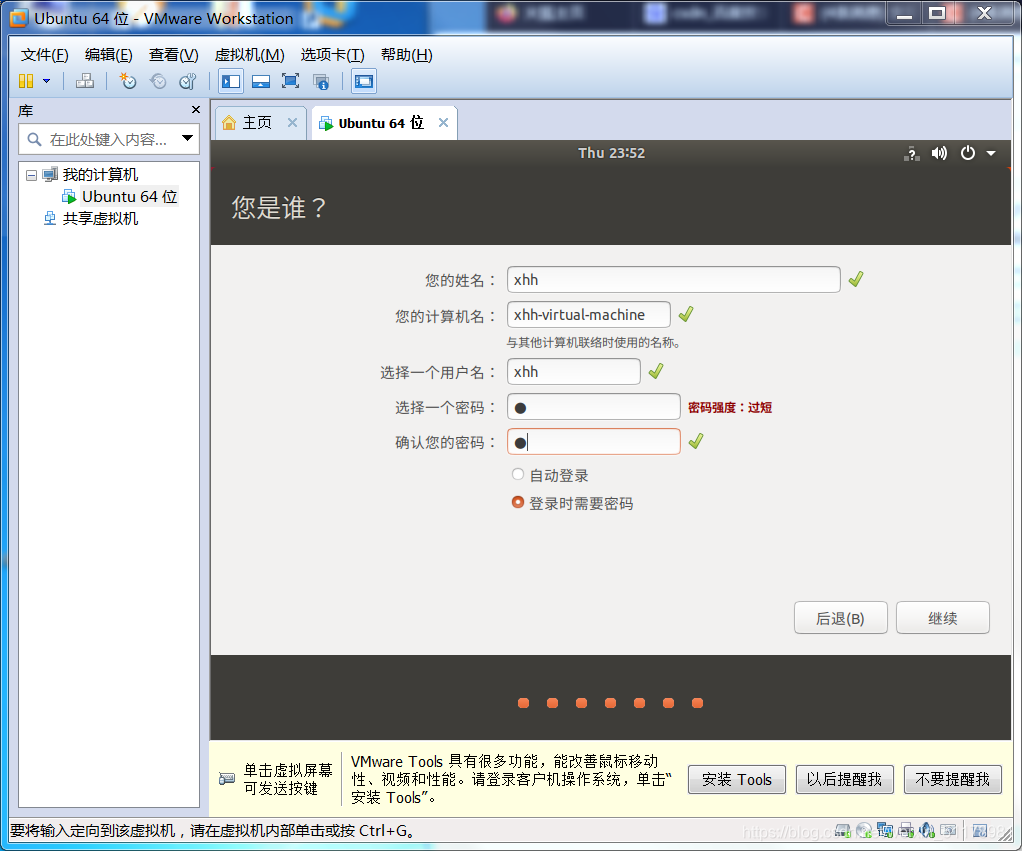The image size is (1022, 851).
Task: Click the 您的姓名 input field
Action: [x=673, y=280]
